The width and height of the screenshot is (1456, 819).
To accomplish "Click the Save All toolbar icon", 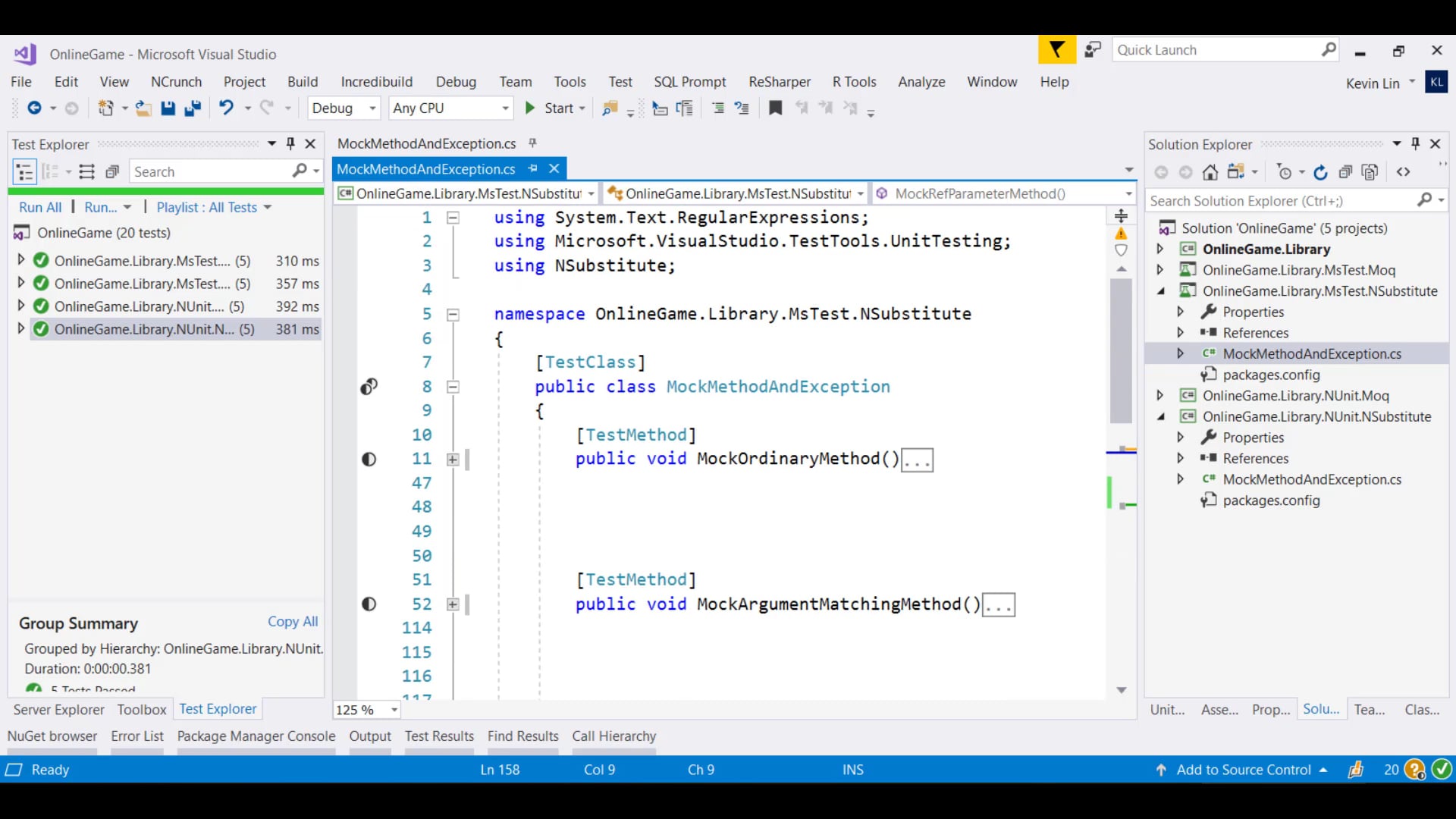I will [x=193, y=108].
